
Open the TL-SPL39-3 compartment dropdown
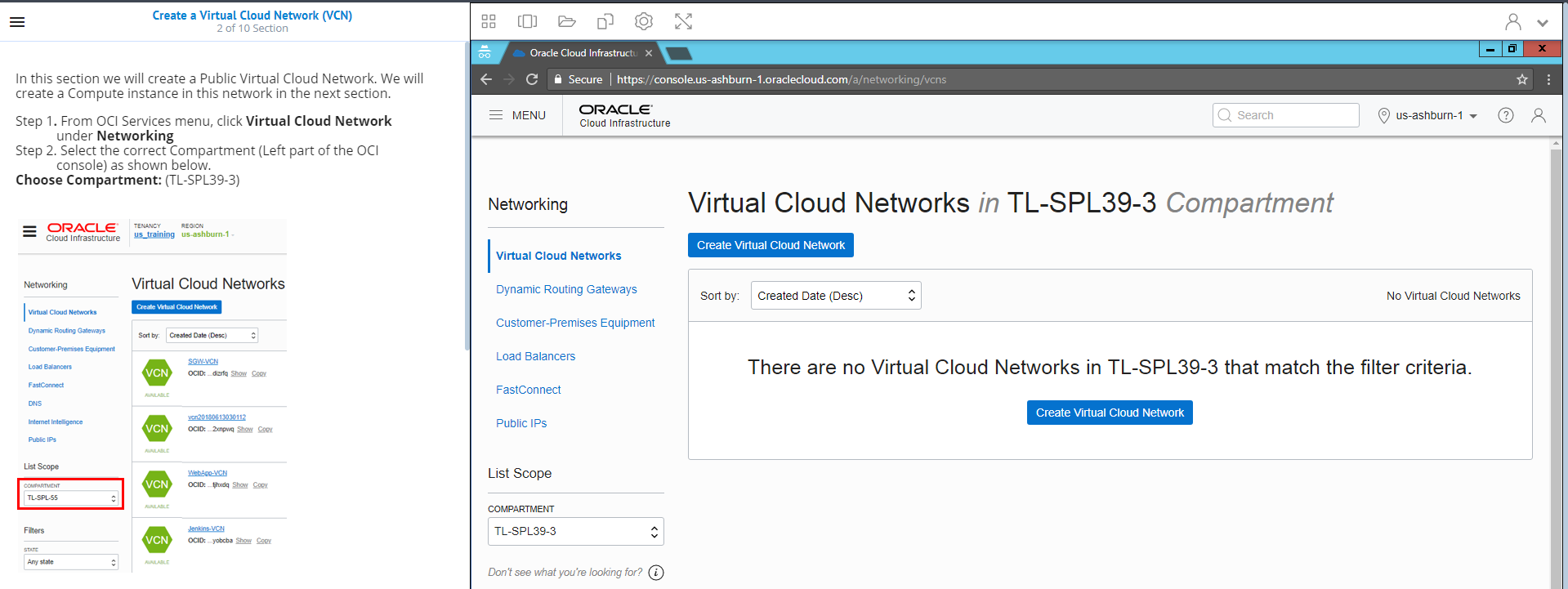pyautogui.click(x=576, y=531)
